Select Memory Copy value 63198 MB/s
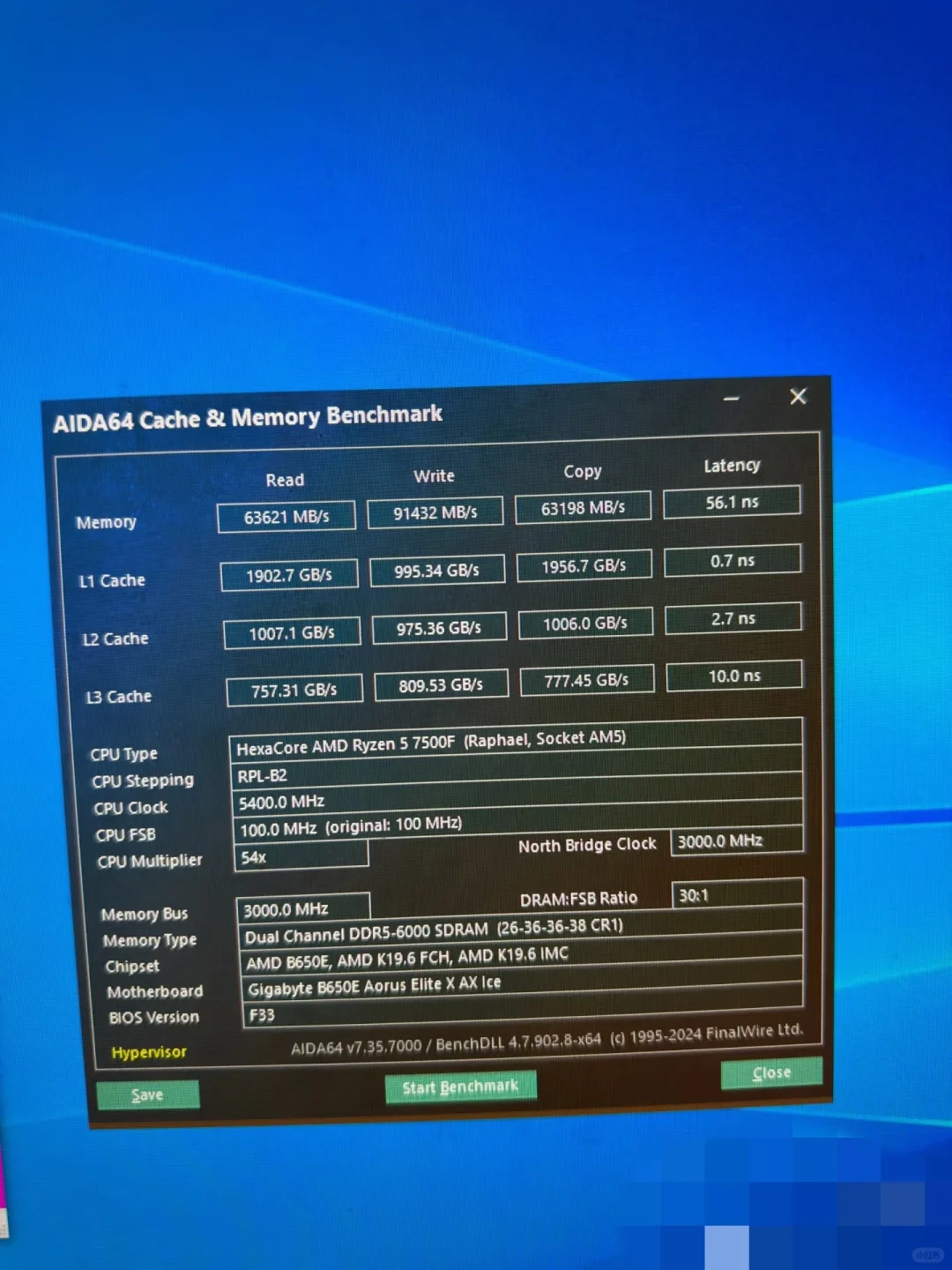The width and height of the screenshot is (952, 1270). point(583,508)
